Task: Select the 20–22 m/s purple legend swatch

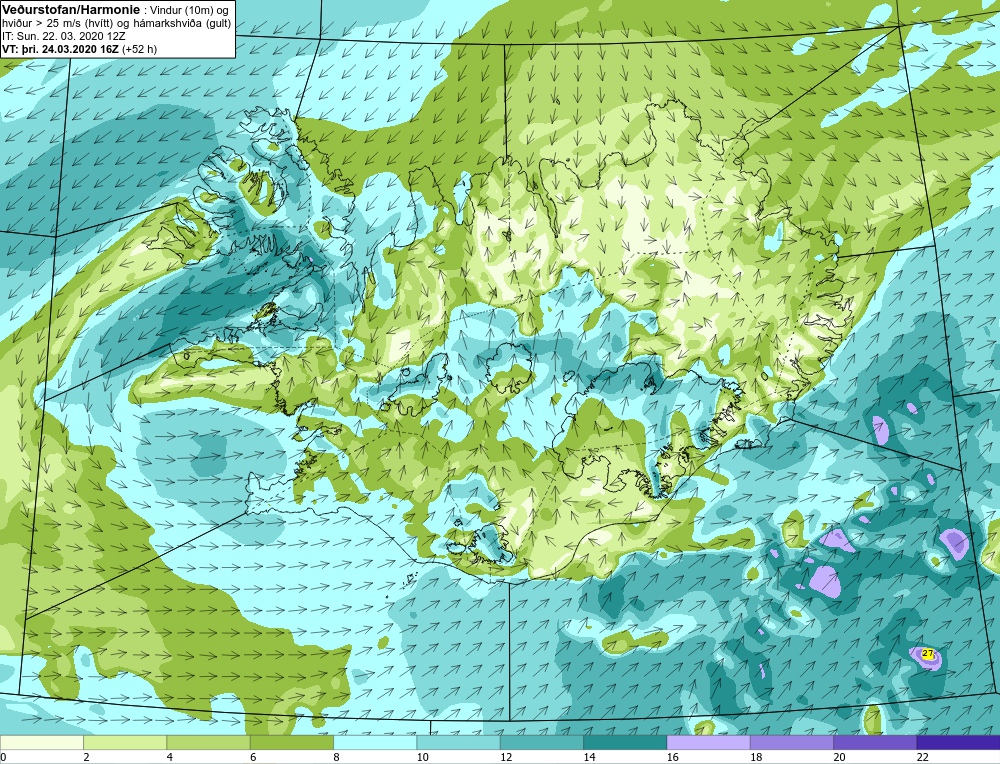Action: pyautogui.click(x=875, y=743)
